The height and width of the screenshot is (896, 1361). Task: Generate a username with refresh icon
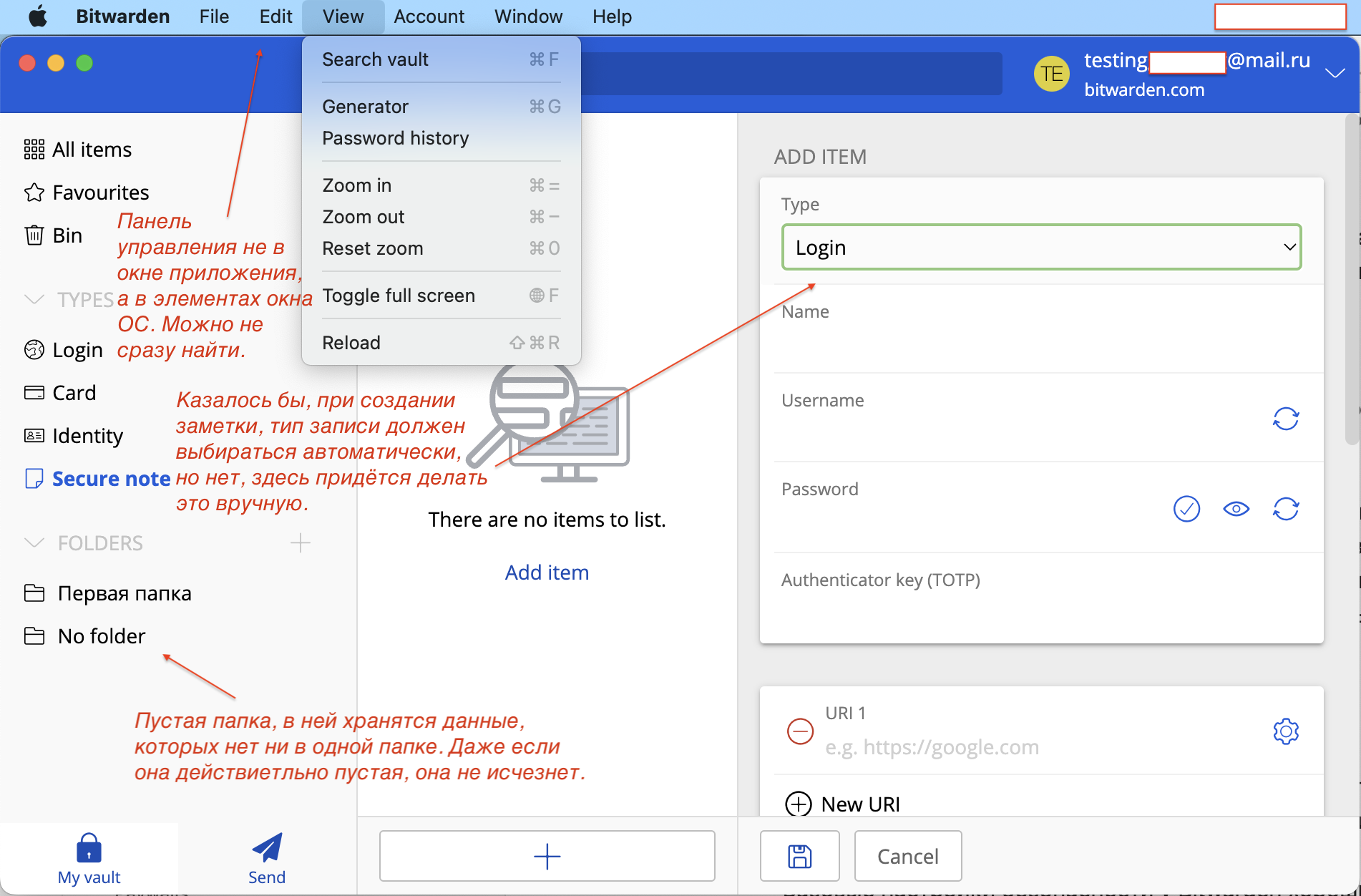click(x=1286, y=419)
